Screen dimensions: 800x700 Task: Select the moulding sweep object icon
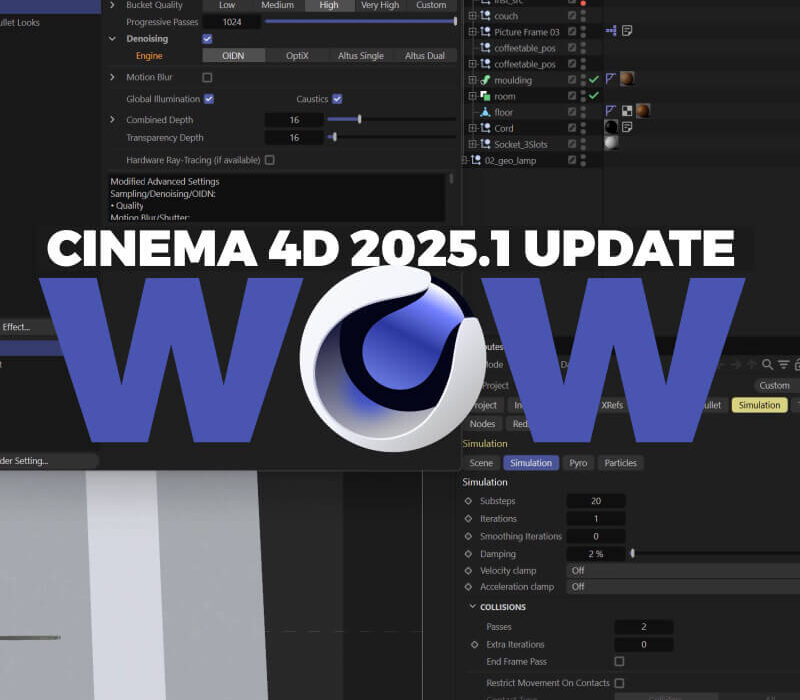click(485, 80)
